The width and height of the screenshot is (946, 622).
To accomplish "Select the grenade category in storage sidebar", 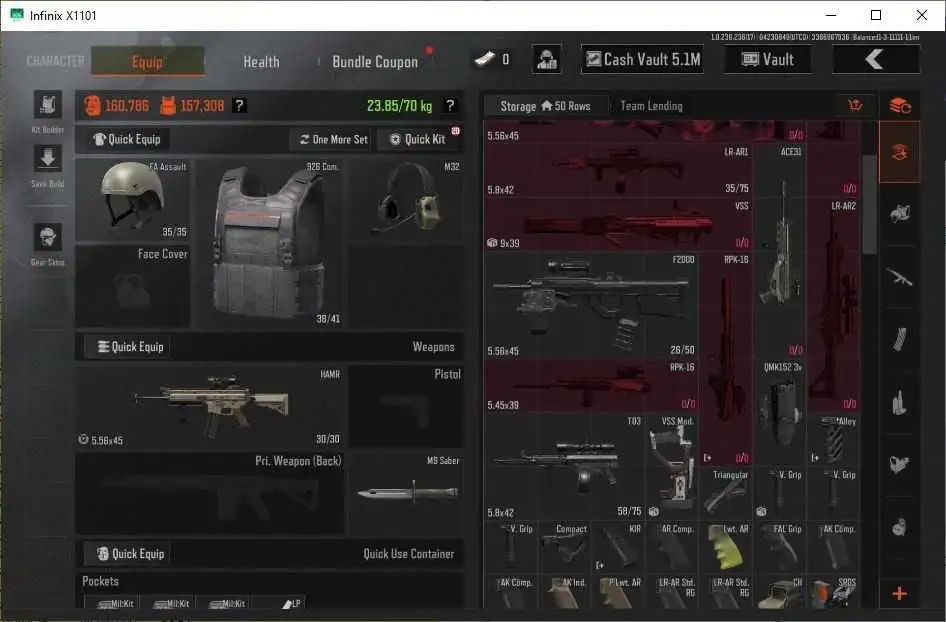I will pos(899,527).
